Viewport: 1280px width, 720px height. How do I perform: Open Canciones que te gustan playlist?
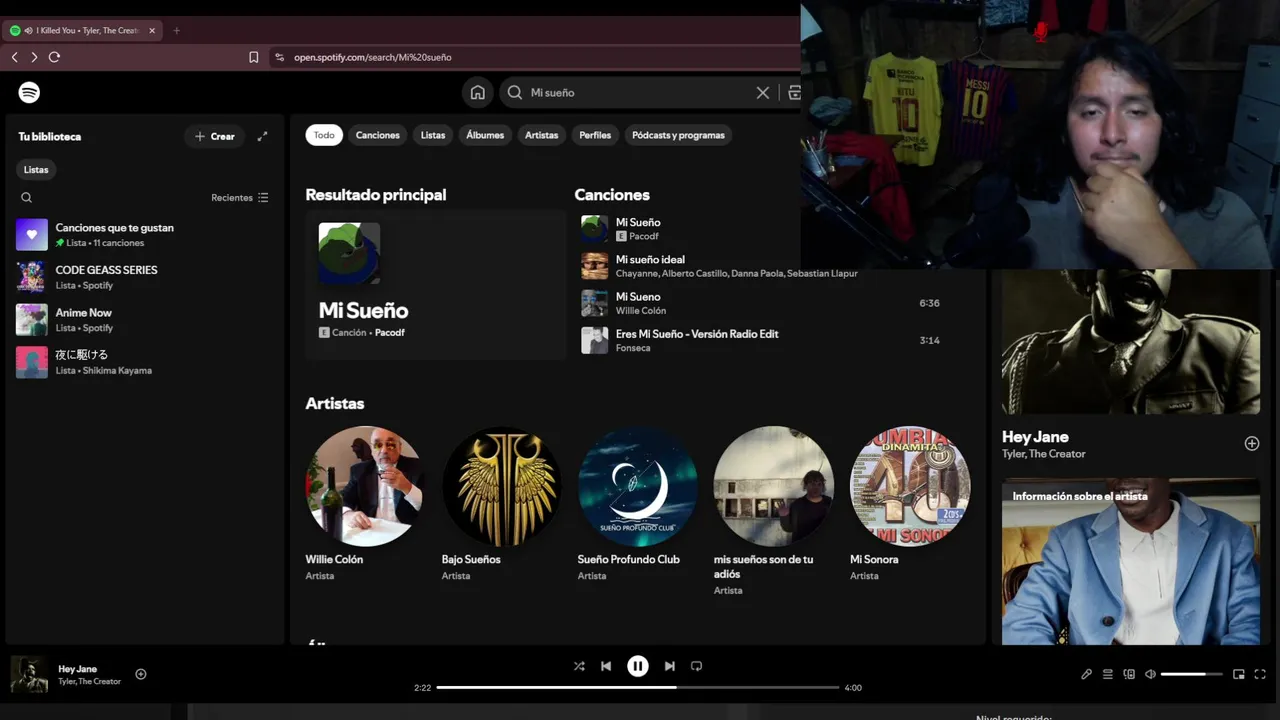click(145, 235)
